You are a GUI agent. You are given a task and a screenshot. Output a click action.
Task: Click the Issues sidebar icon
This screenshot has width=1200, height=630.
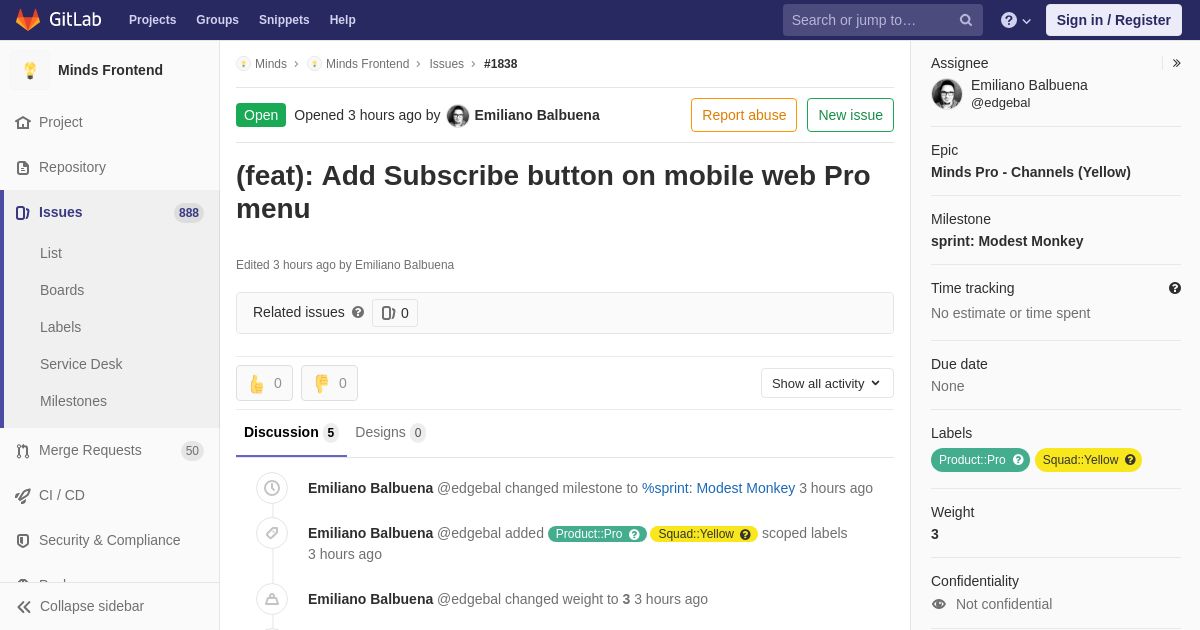click(23, 212)
